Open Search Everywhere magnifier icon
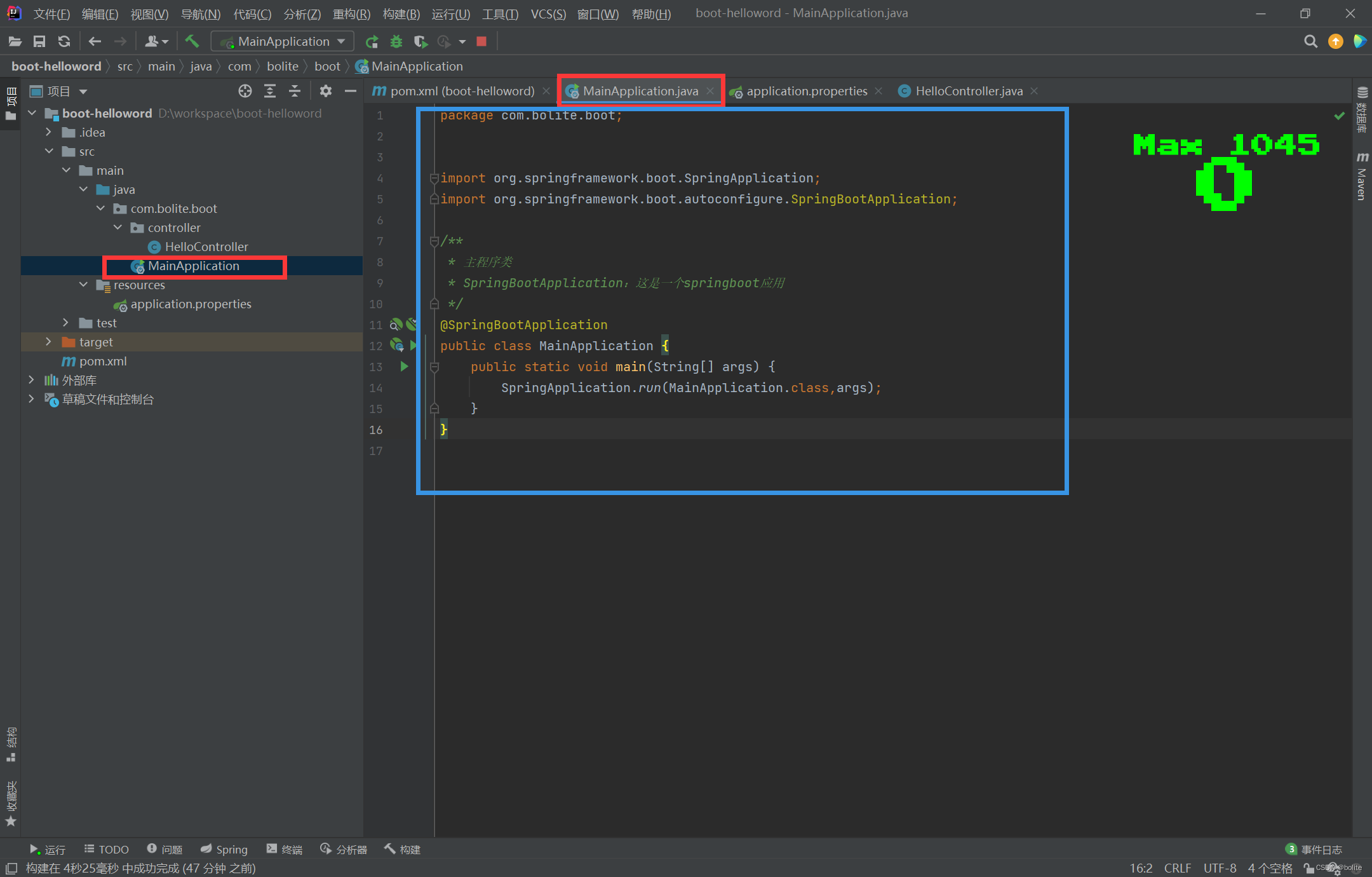1372x877 pixels. click(1310, 42)
